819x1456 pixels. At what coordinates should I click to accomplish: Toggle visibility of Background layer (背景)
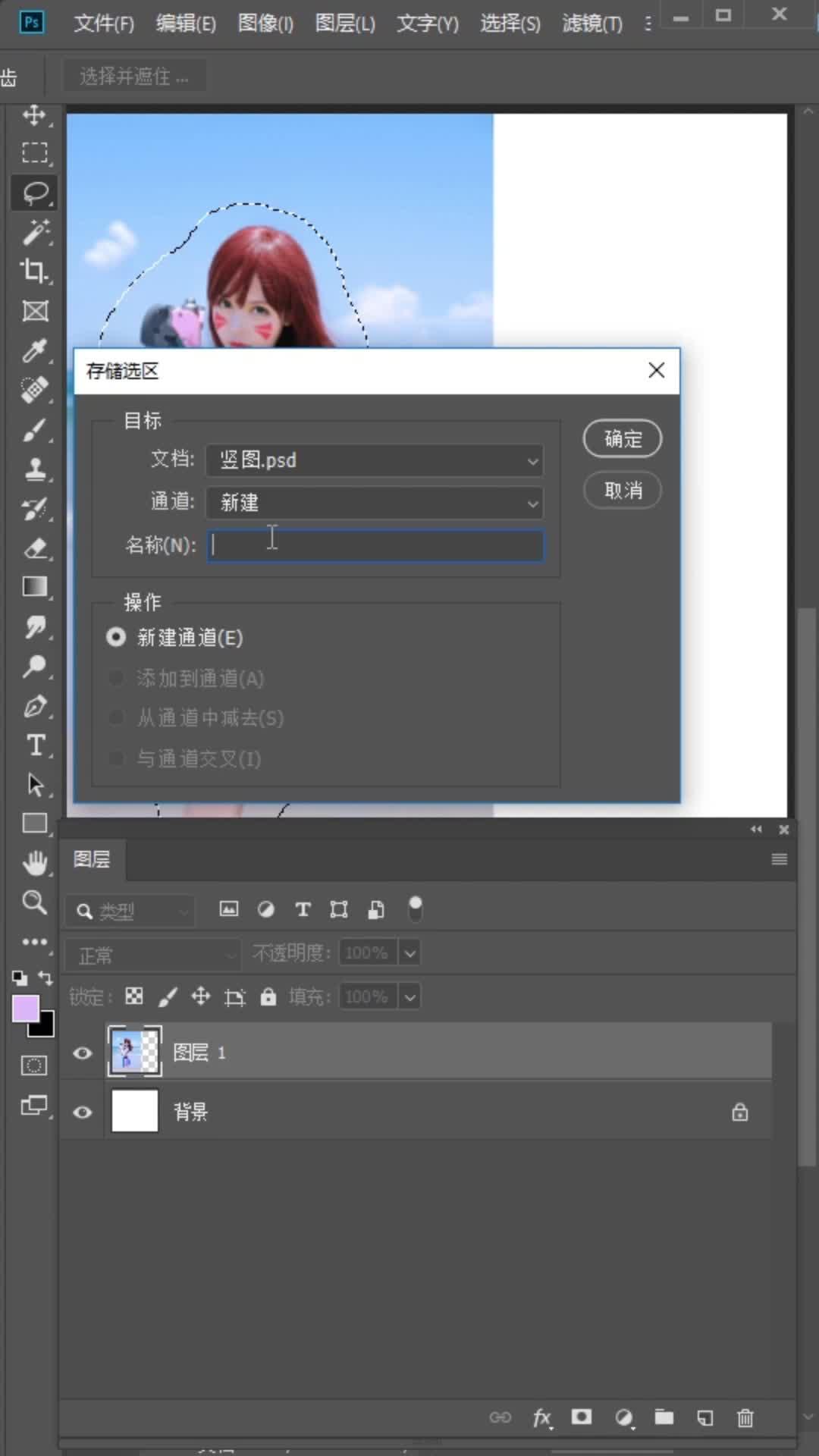[x=83, y=1112]
